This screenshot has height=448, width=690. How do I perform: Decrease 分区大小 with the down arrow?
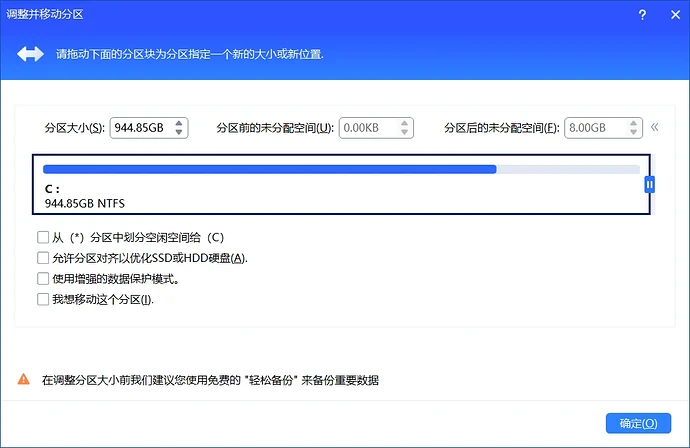click(x=179, y=133)
